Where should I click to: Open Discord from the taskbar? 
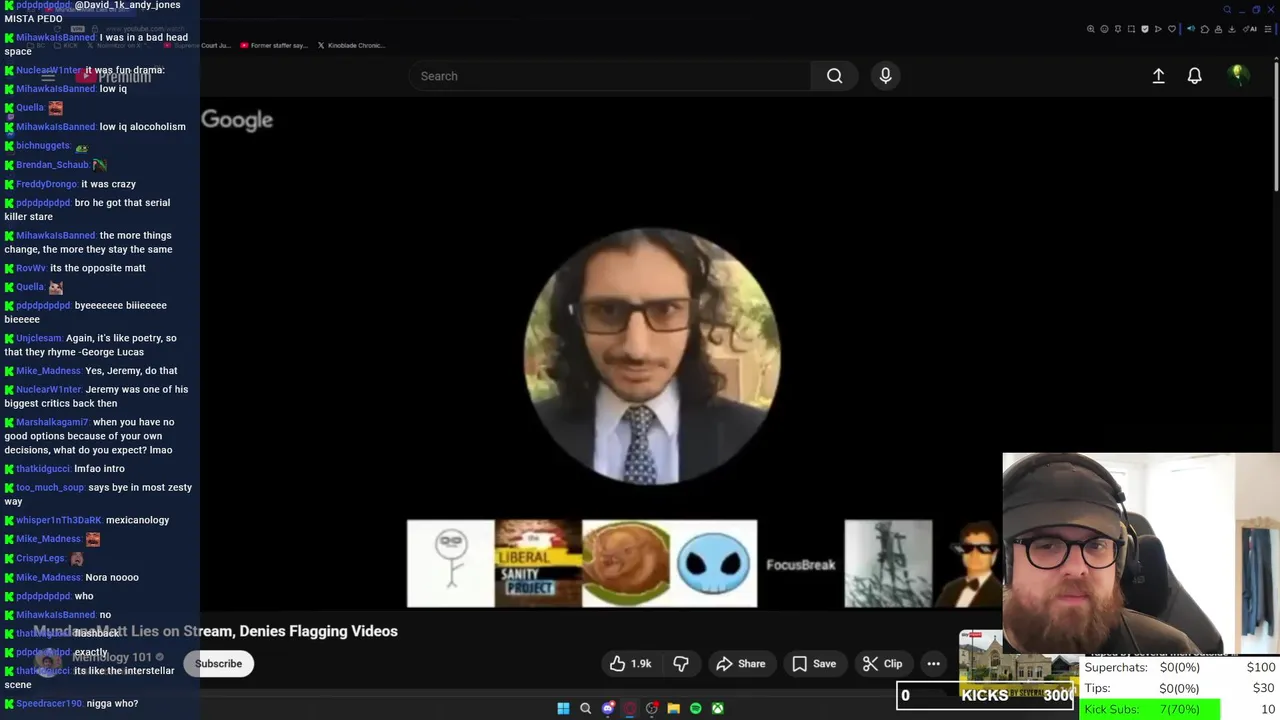click(608, 708)
